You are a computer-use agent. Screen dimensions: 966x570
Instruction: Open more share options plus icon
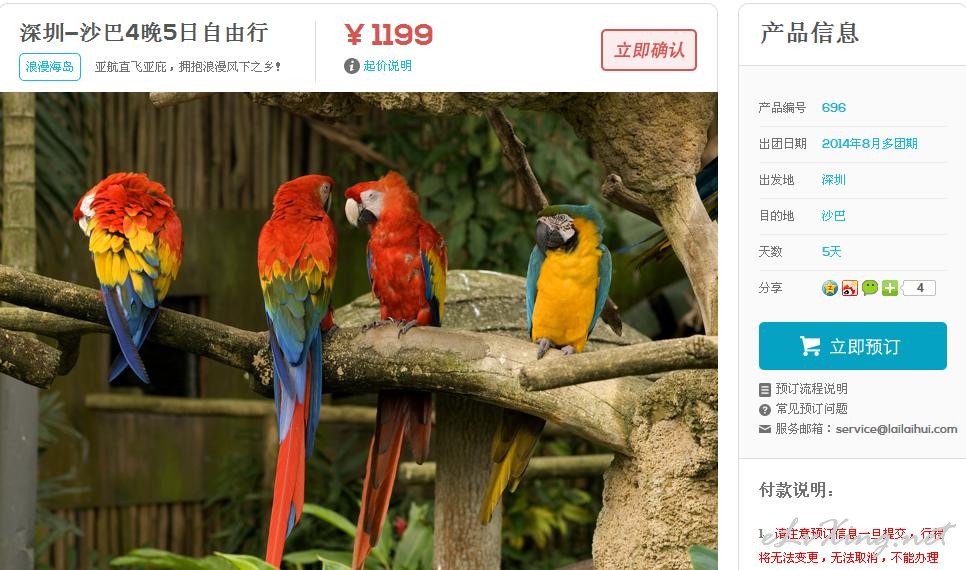click(x=890, y=288)
